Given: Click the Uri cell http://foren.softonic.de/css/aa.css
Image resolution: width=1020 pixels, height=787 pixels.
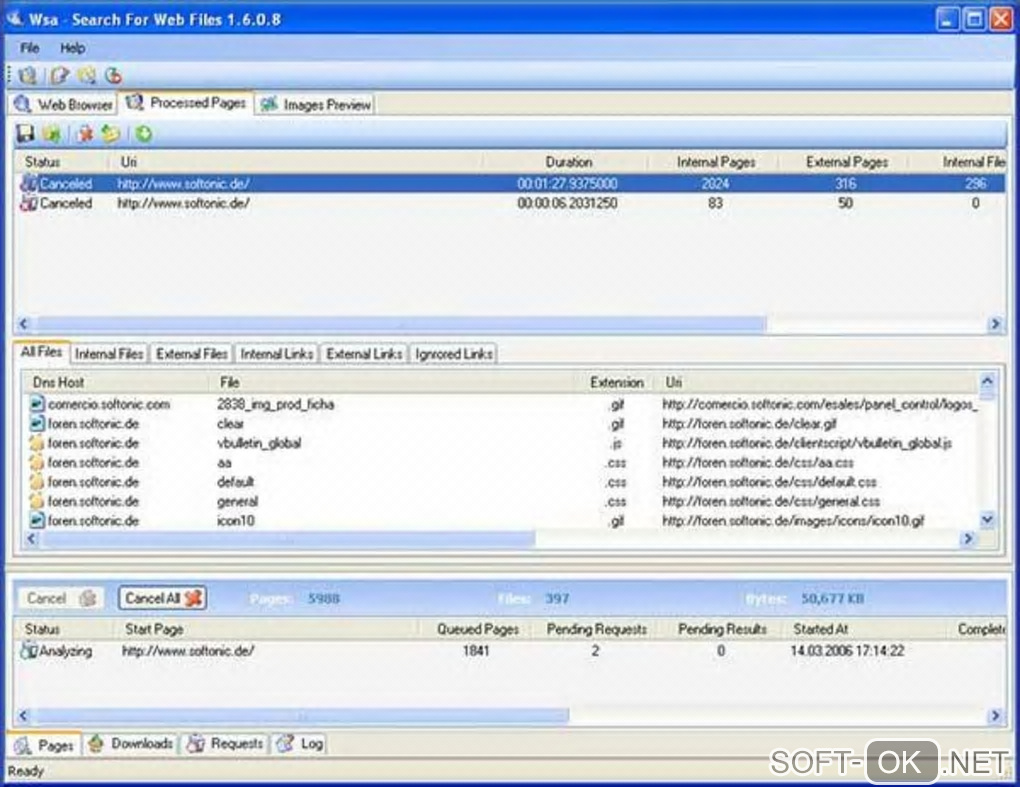Looking at the screenshot, I should click(x=758, y=462).
